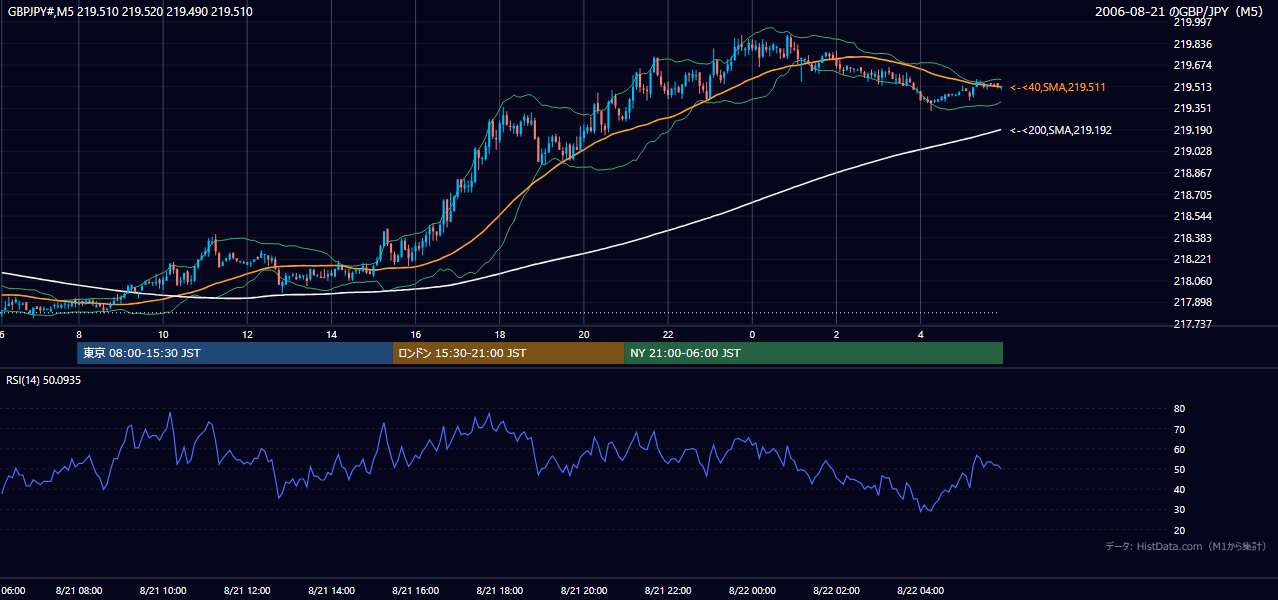Click time axis label 8/21 22:00
The height and width of the screenshot is (600, 1278).
(x=668, y=591)
